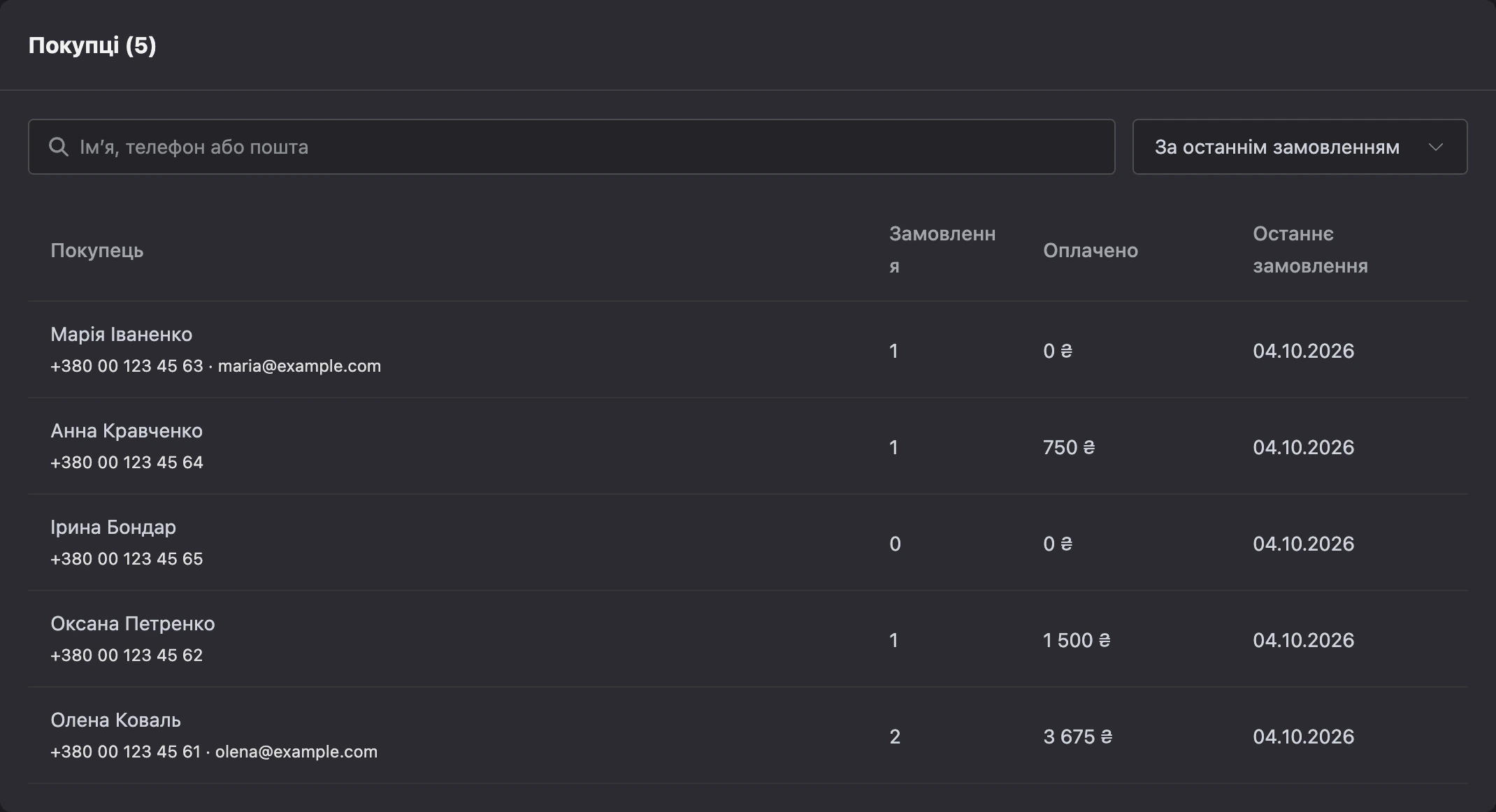The width and height of the screenshot is (1496, 812).
Task: Click Олена Коваль's last order date
Action: [1303, 737]
